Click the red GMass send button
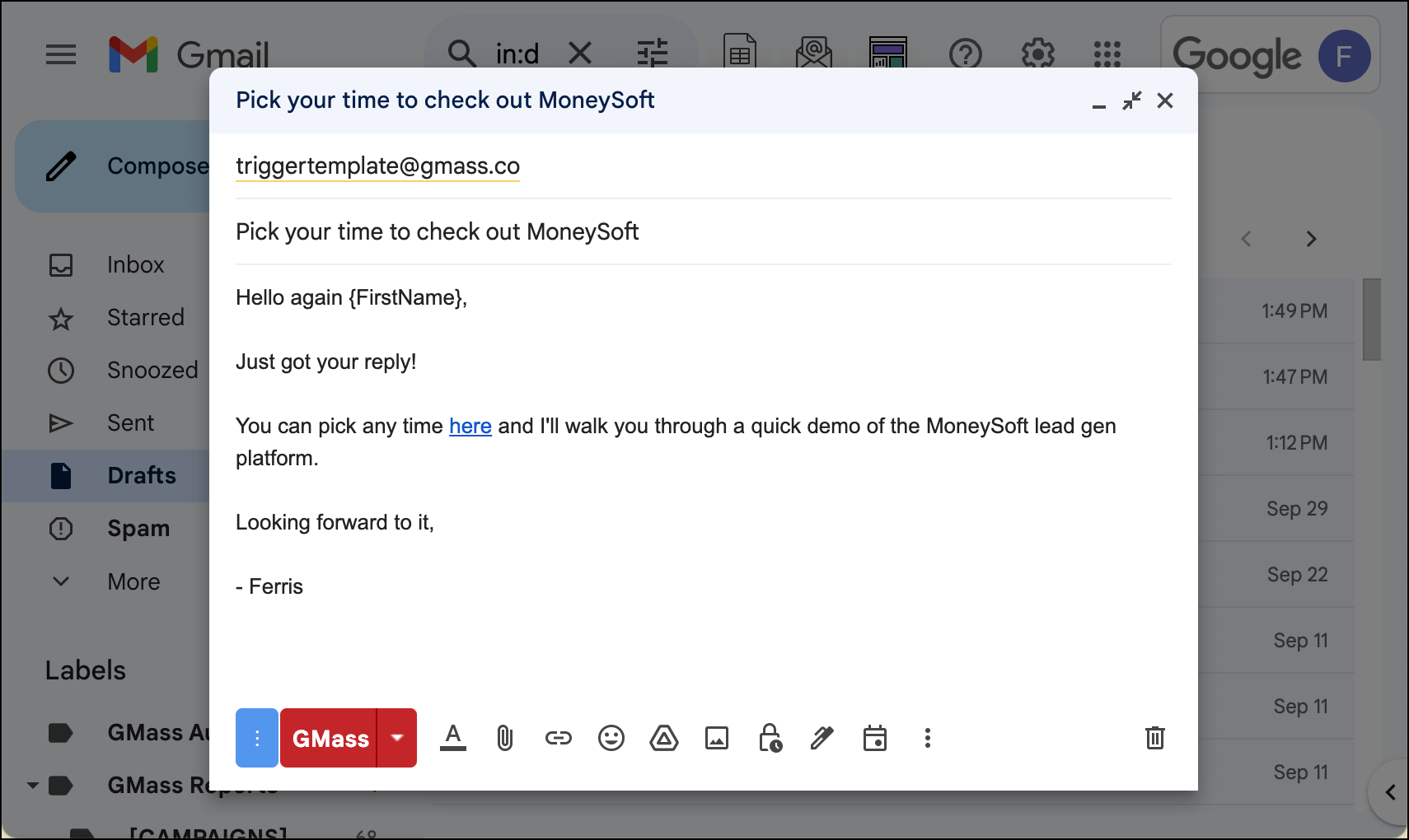 [329, 738]
